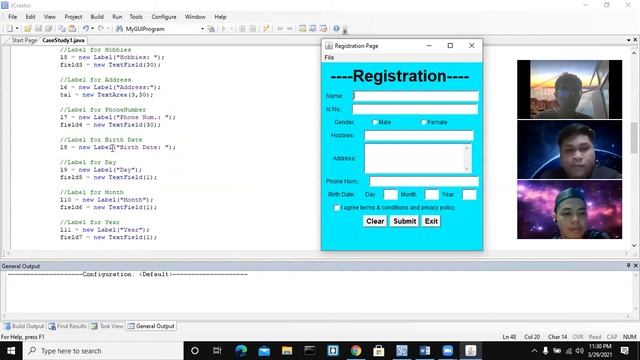Click the Windows search box
The width and height of the screenshot is (640, 360).
tap(103, 351)
